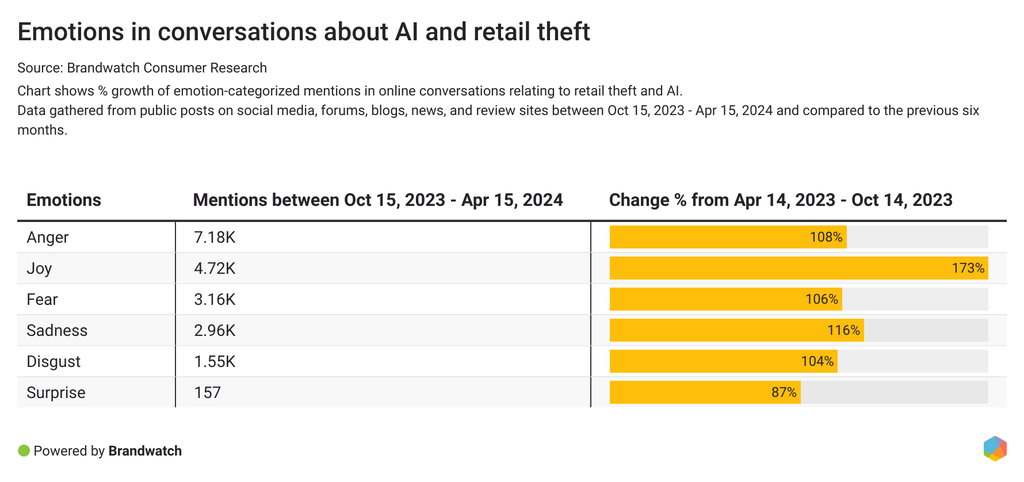
Task: Click the Mentions between Oct 15 column header
Action: (x=377, y=200)
